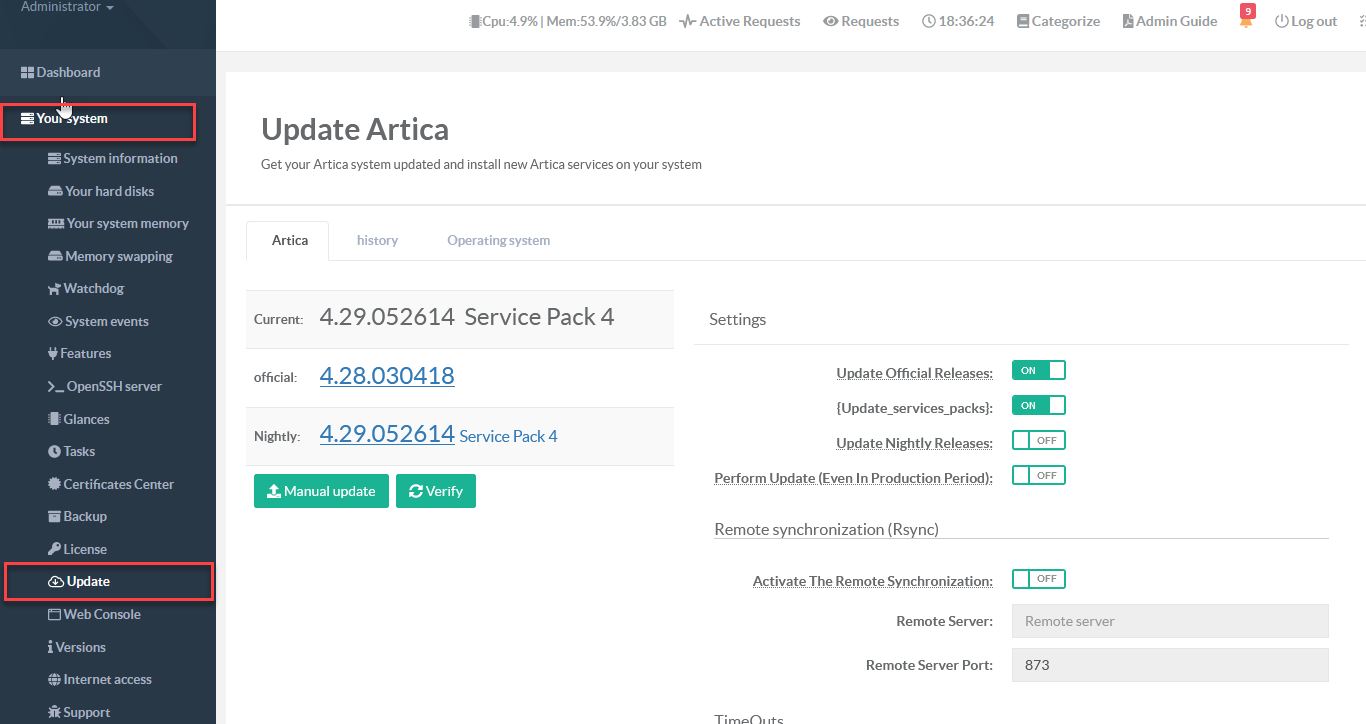Switch to the history tab

tap(377, 240)
